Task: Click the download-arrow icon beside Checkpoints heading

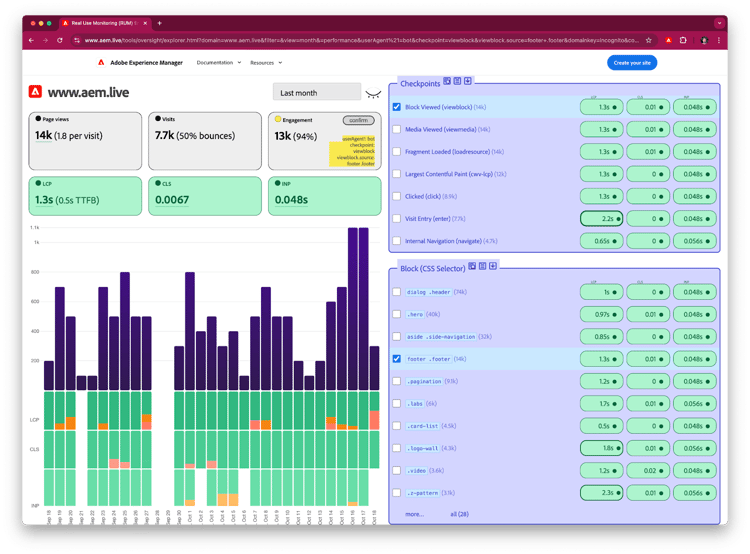Action: click(468, 81)
